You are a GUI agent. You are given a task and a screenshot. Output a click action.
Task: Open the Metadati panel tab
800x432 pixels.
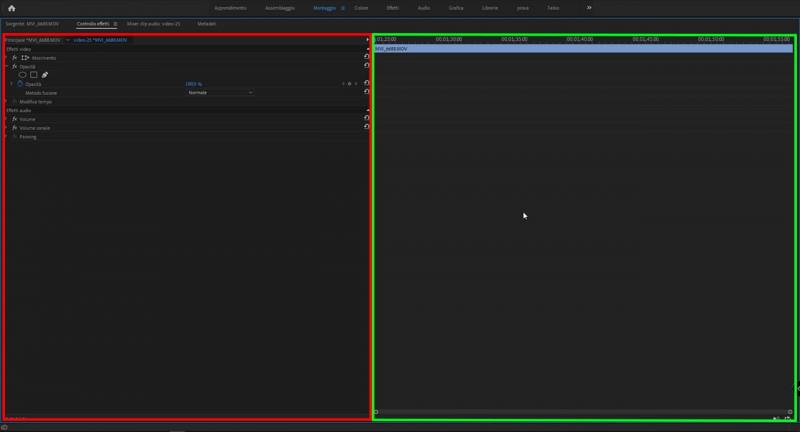pyautogui.click(x=206, y=23)
